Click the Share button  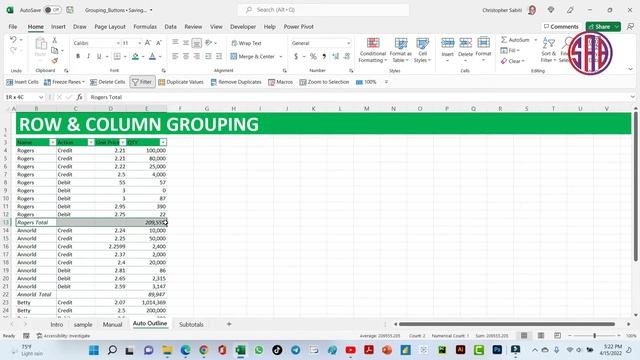603,27
